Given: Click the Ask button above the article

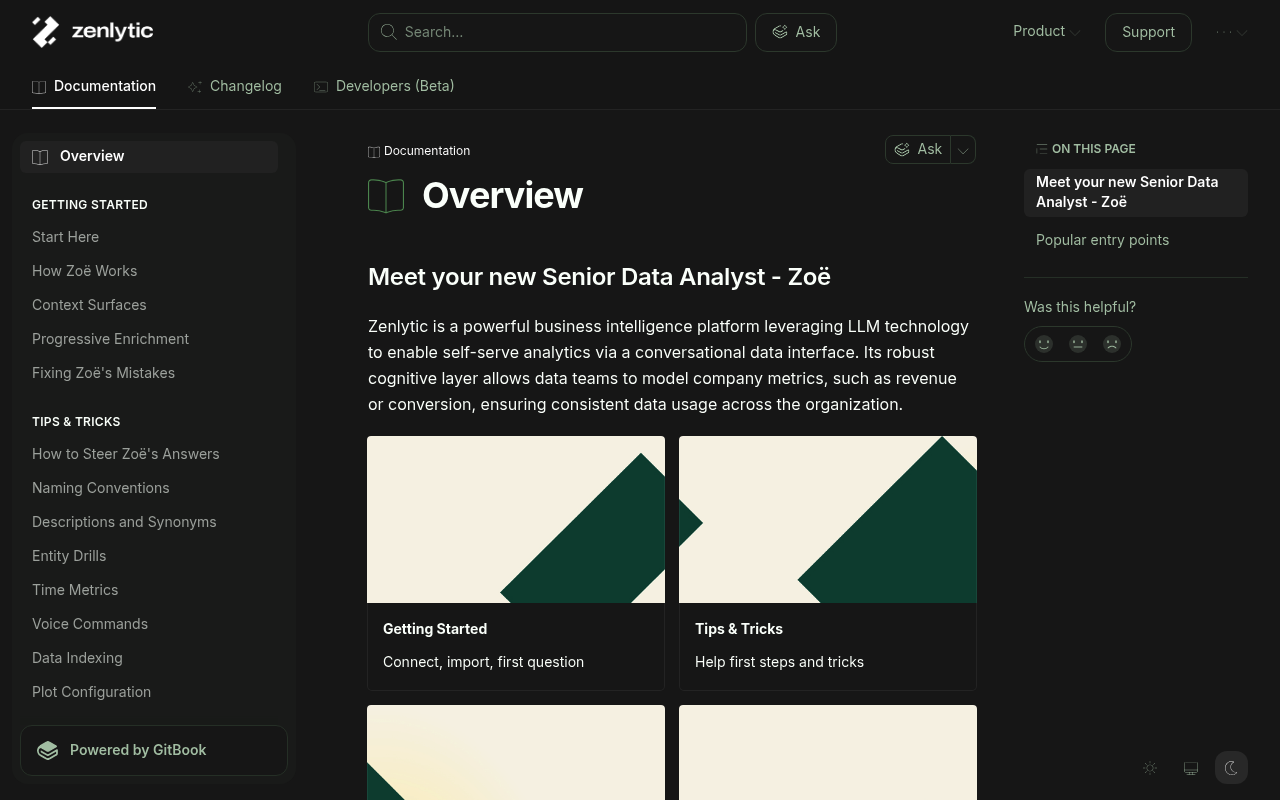Looking at the screenshot, I should (x=918, y=150).
